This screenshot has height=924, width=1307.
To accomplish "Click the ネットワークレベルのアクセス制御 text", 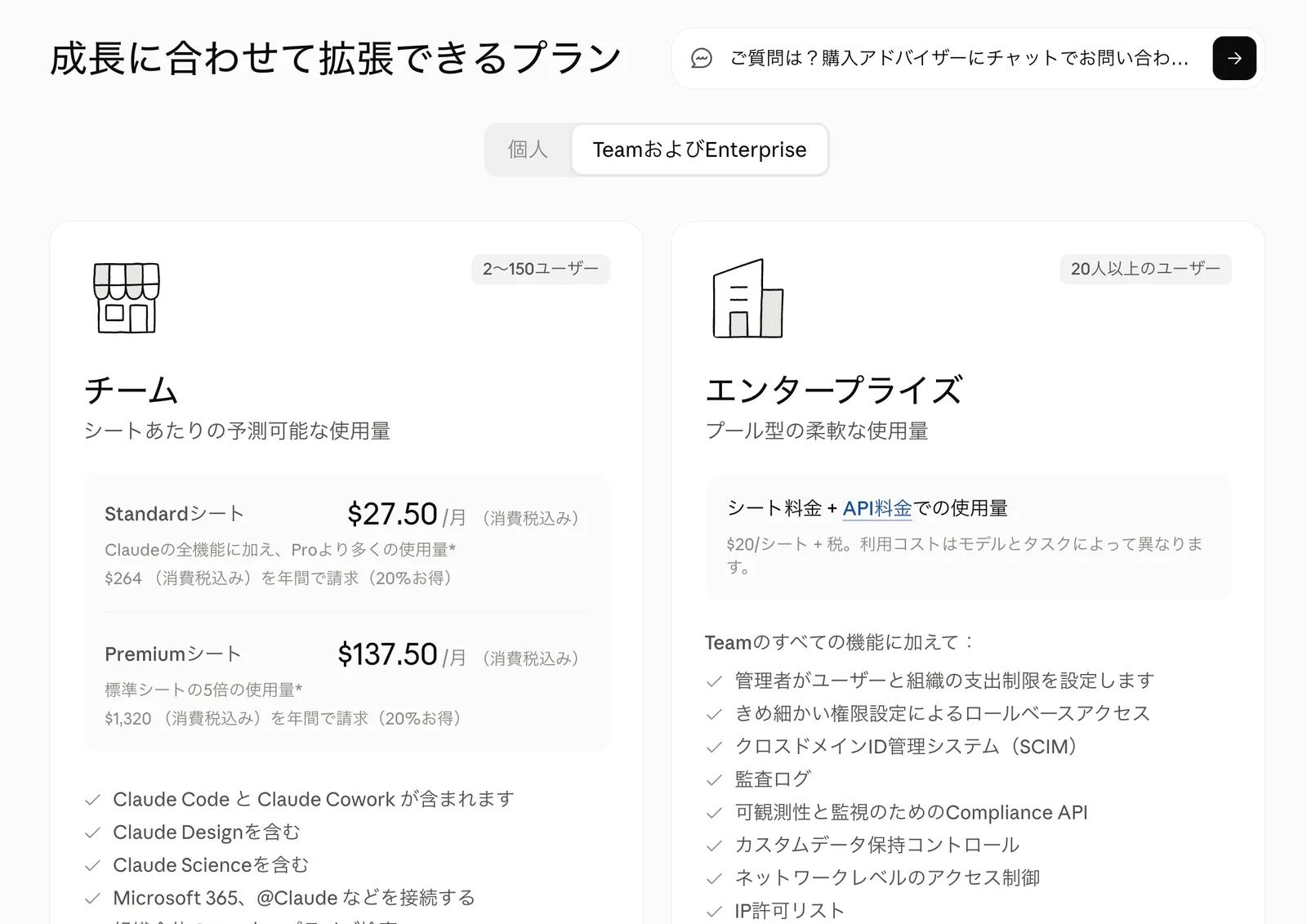I will click(887, 877).
